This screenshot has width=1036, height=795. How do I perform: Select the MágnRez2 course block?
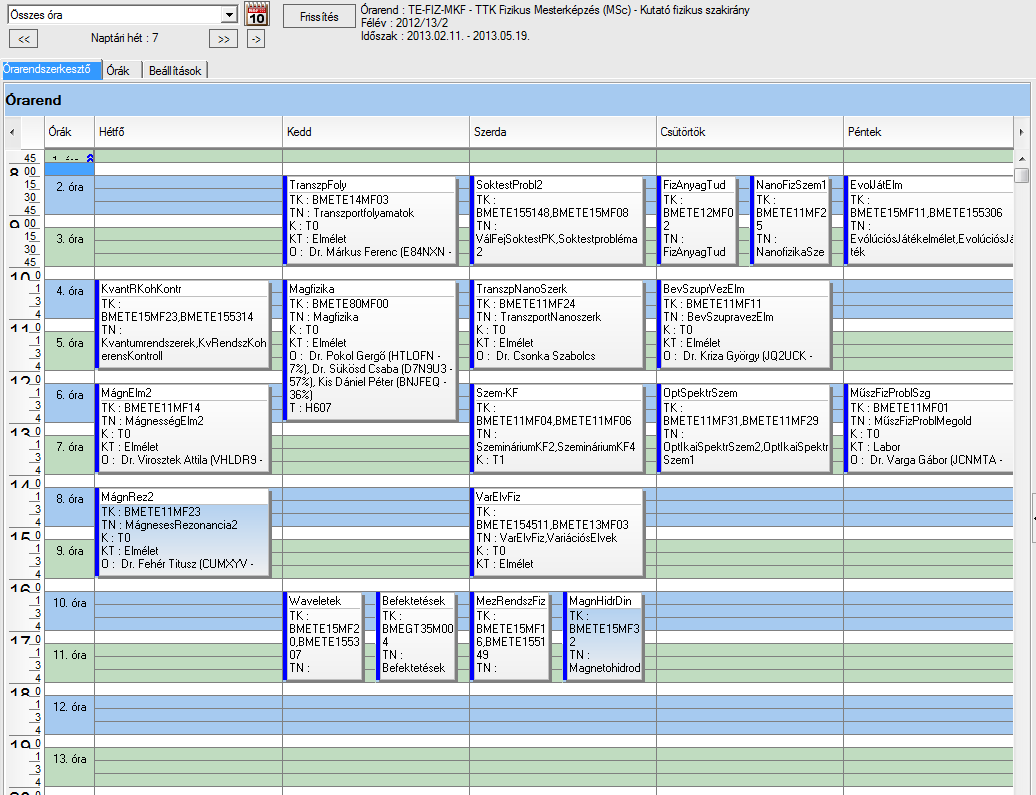click(183, 532)
